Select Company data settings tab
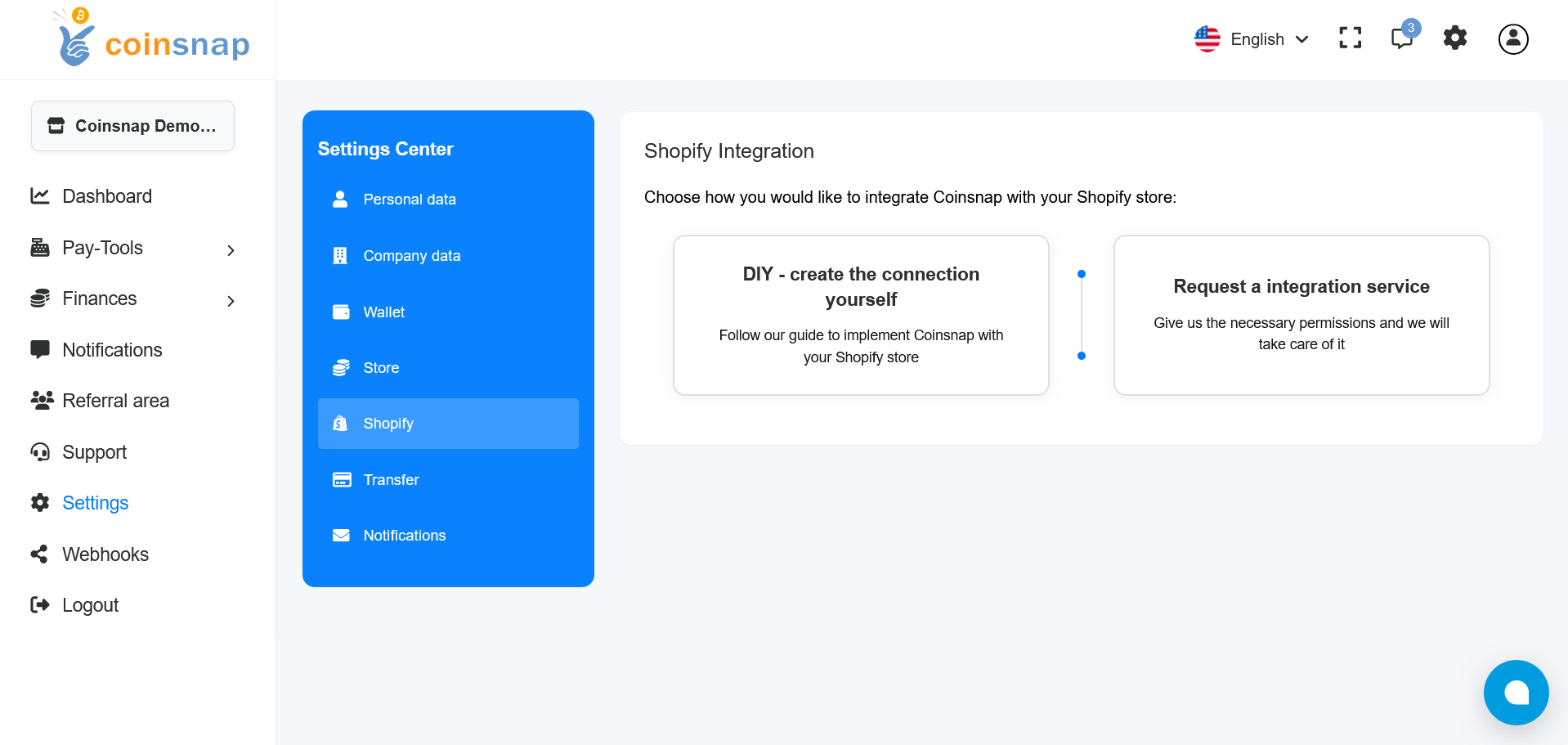 click(411, 256)
